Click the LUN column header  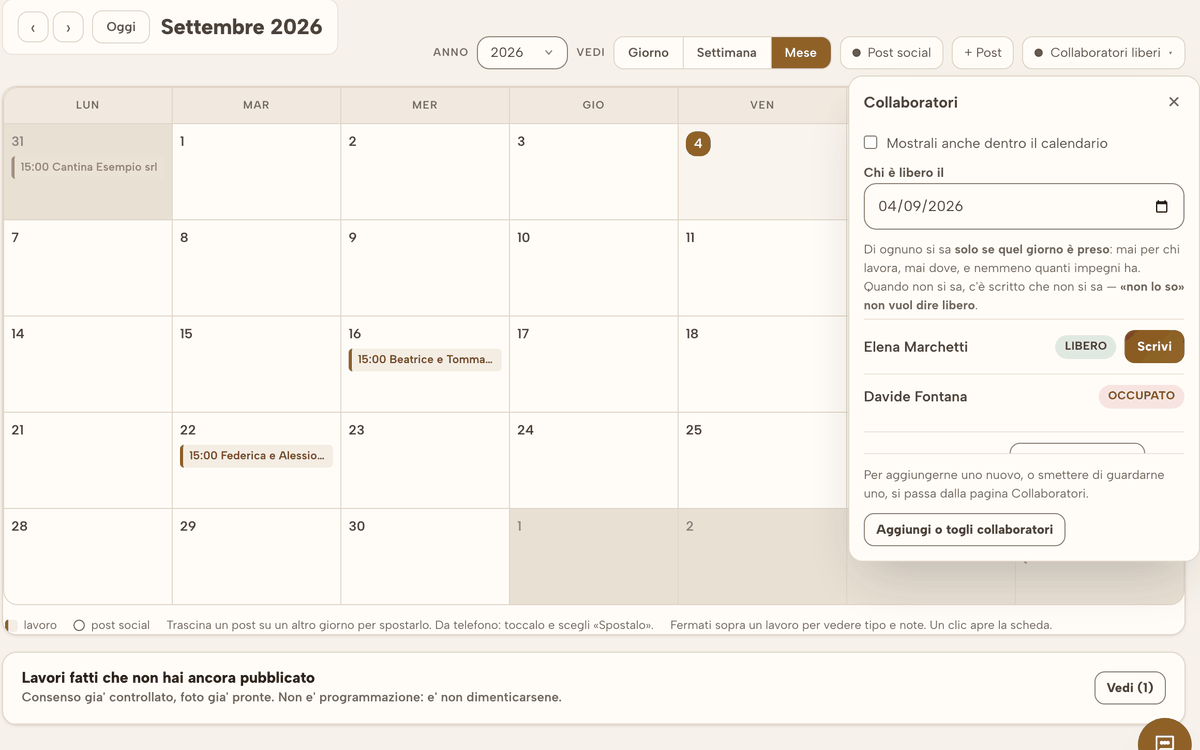click(88, 105)
